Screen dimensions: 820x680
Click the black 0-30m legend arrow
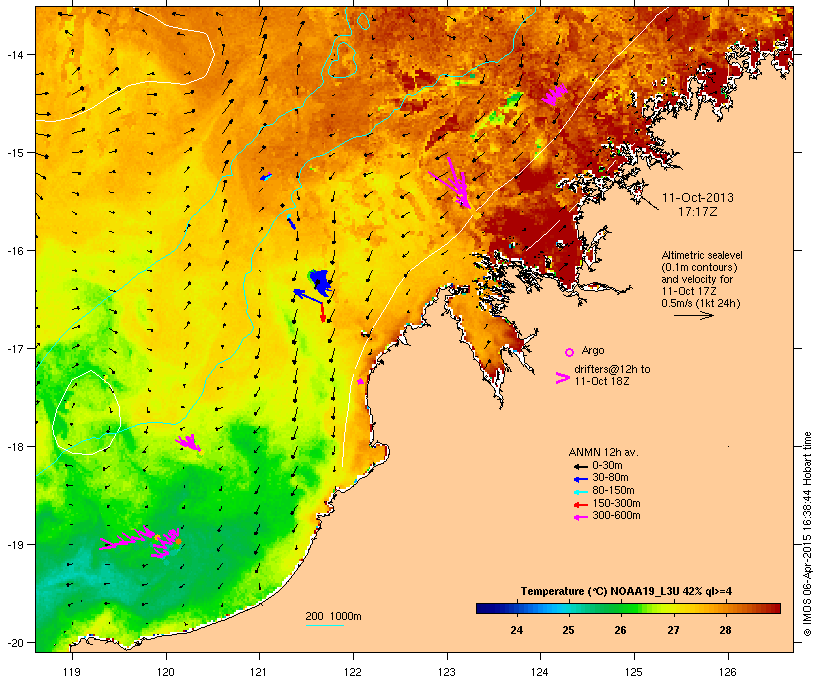pyautogui.click(x=580, y=466)
